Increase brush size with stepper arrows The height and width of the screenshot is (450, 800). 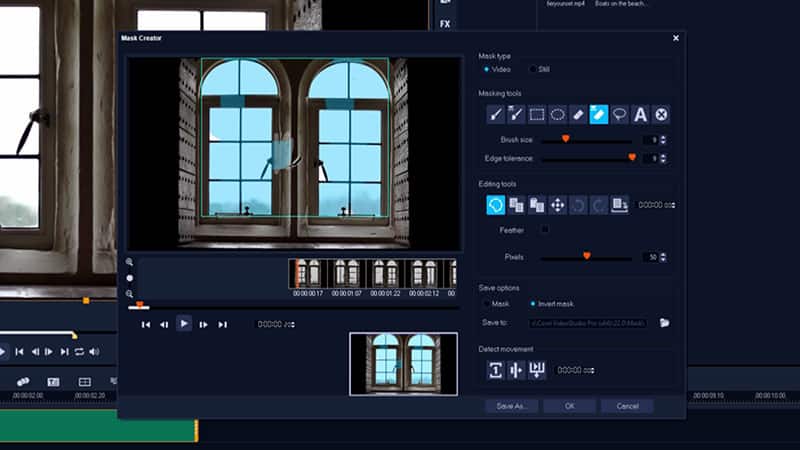[x=664, y=138]
